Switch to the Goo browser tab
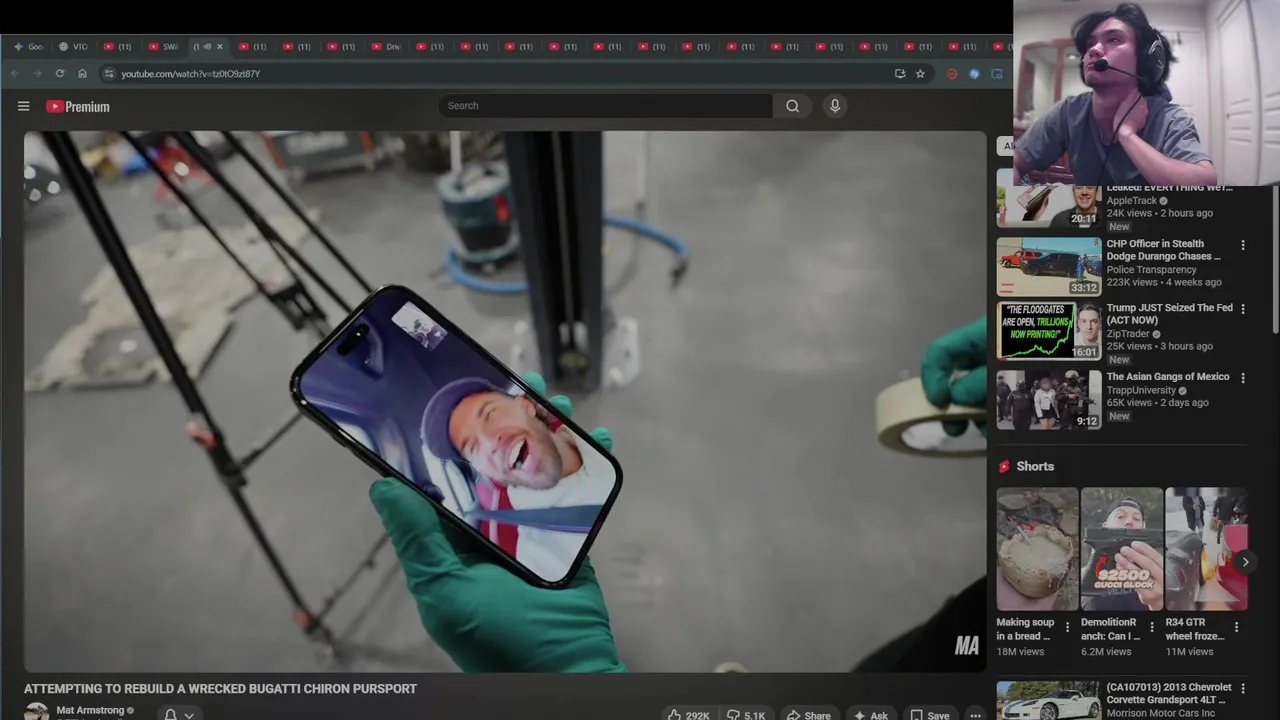Screen dimensions: 1280x720 click(29, 47)
